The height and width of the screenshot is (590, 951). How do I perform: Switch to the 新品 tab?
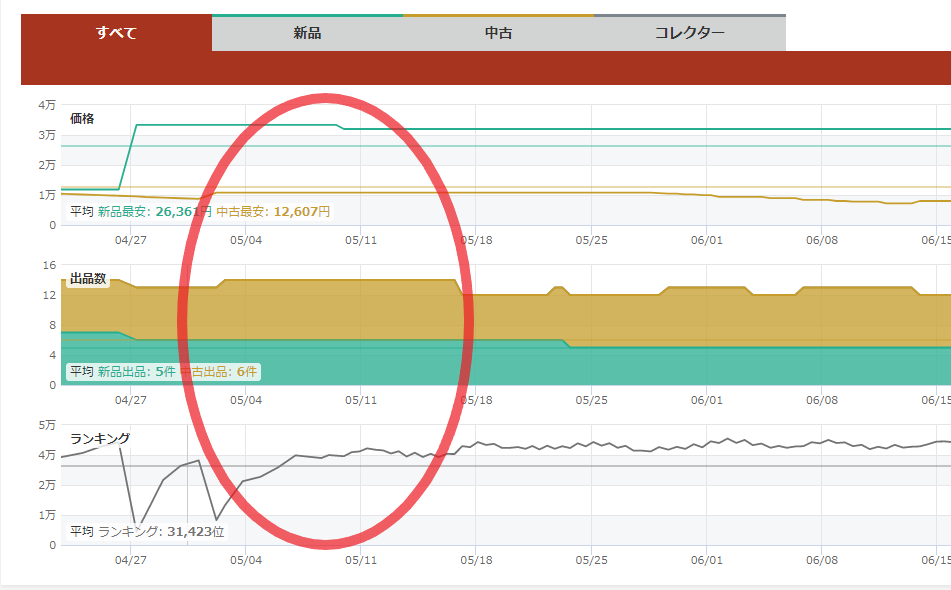click(307, 33)
